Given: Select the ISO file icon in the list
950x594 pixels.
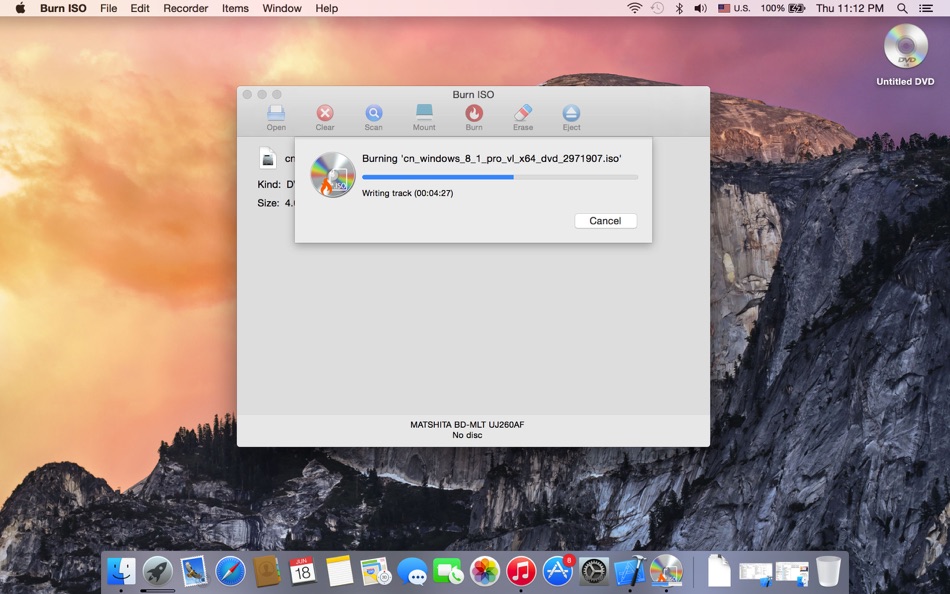Looking at the screenshot, I should point(268,158).
